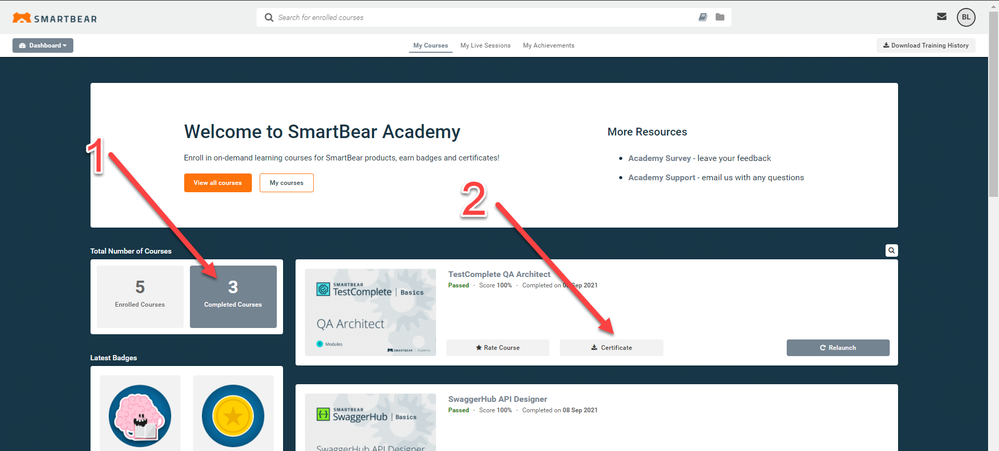
Task: Open the pink brain badge
Action: point(140,417)
